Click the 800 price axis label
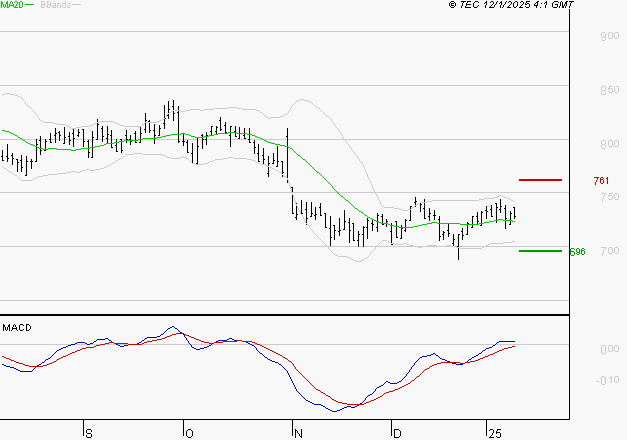 (x=610, y=144)
